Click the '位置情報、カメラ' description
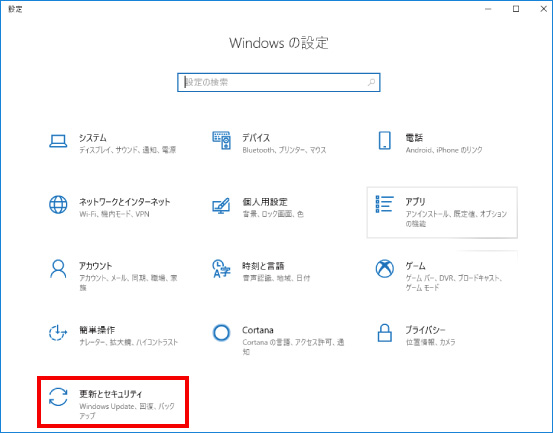553x433 pixels. point(431,342)
